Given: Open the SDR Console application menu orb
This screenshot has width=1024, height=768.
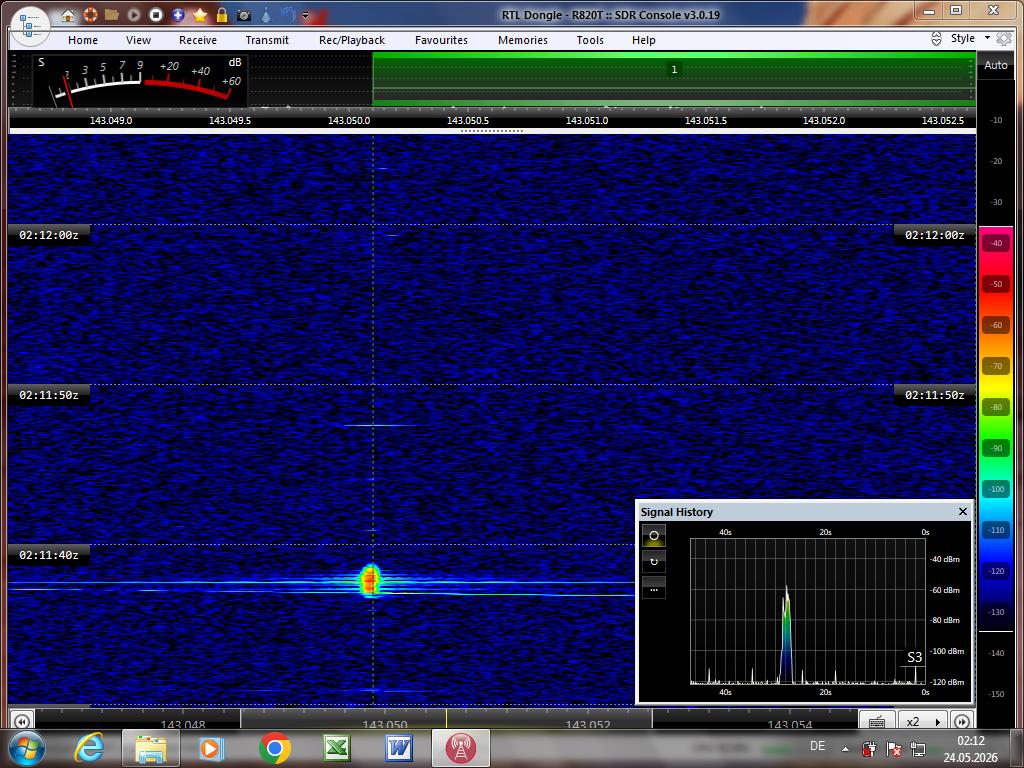Looking at the screenshot, I should [x=30, y=27].
